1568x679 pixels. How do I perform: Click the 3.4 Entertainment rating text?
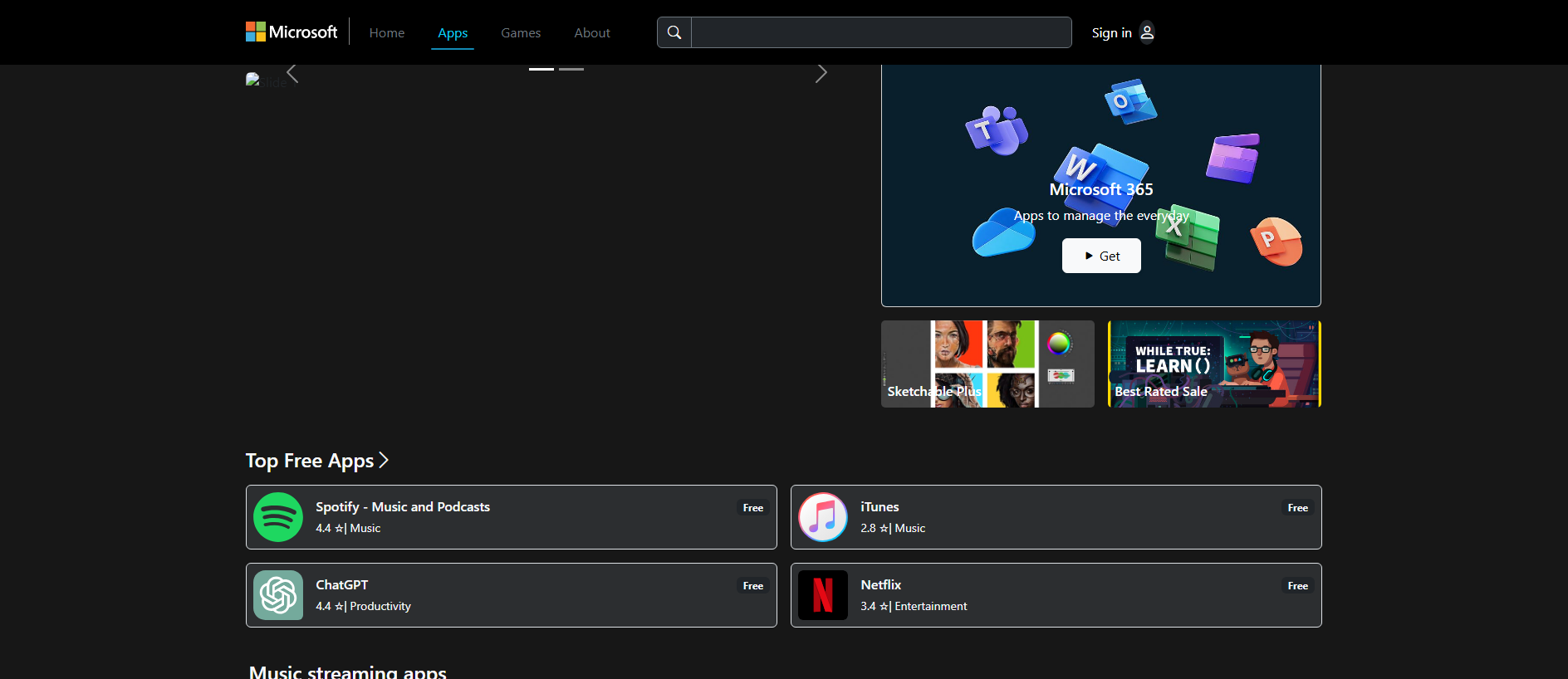[914, 606]
